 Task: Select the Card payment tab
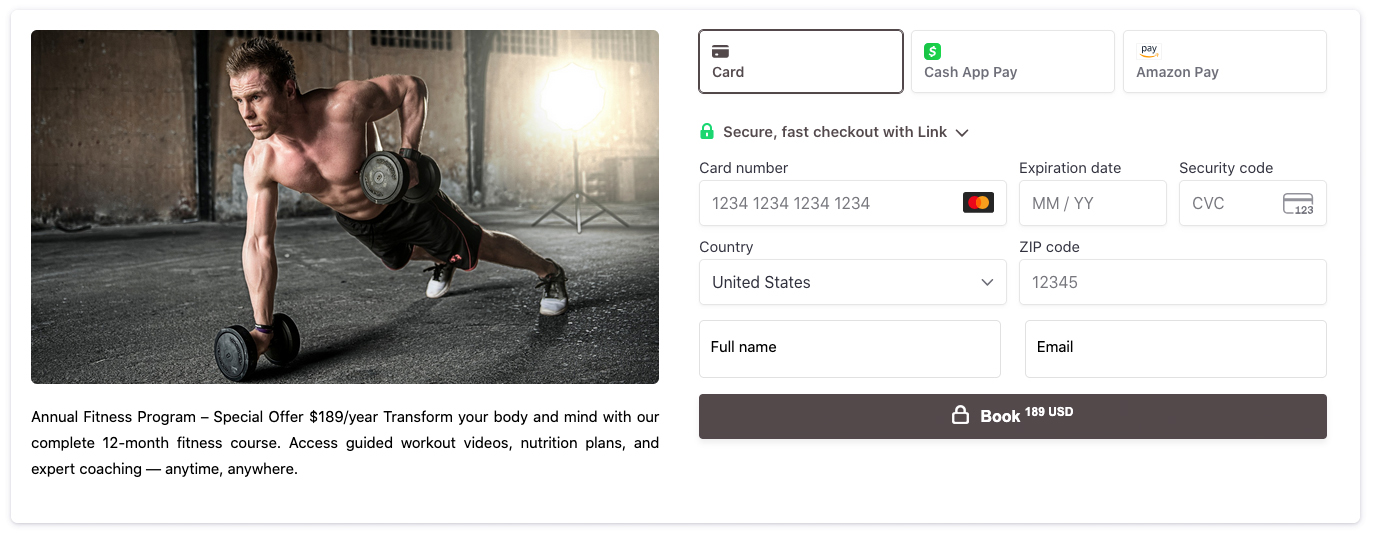[x=800, y=62]
